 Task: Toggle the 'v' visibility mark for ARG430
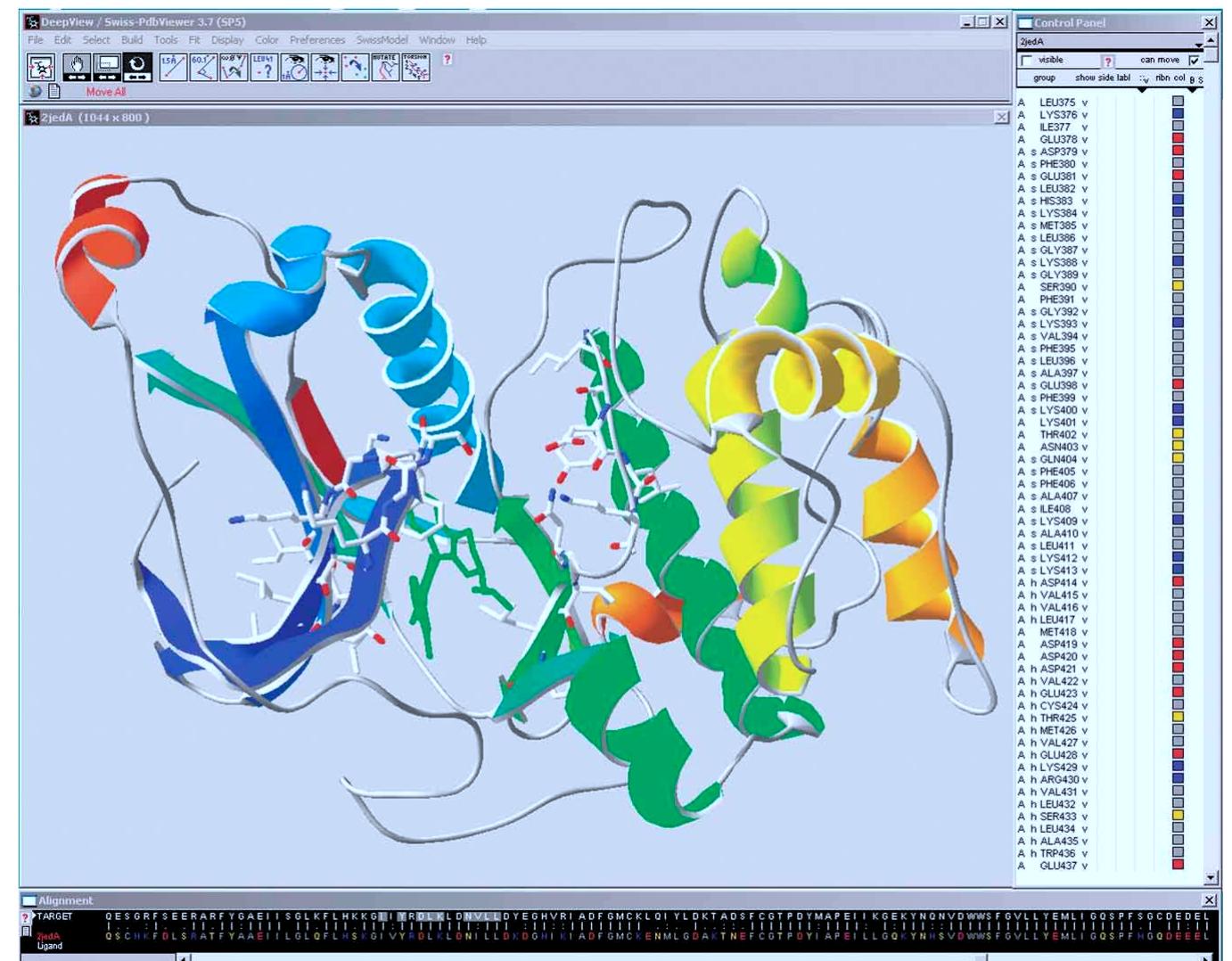[1085, 779]
